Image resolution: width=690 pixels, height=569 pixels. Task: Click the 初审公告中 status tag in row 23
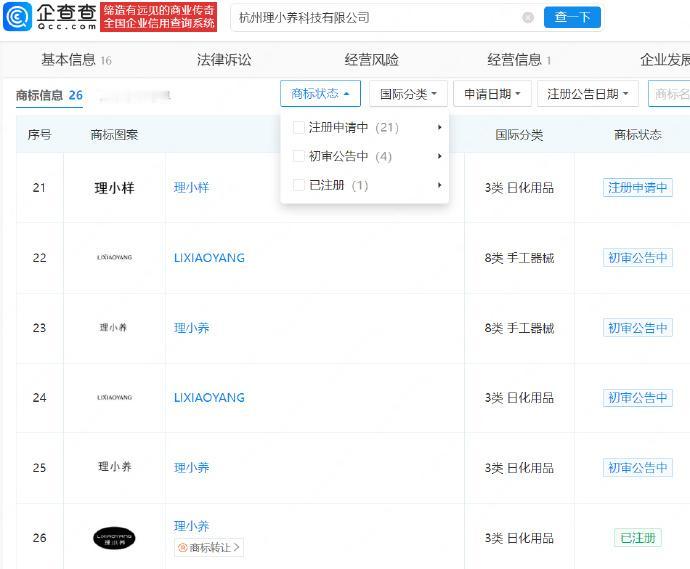pyautogui.click(x=638, y=328)
